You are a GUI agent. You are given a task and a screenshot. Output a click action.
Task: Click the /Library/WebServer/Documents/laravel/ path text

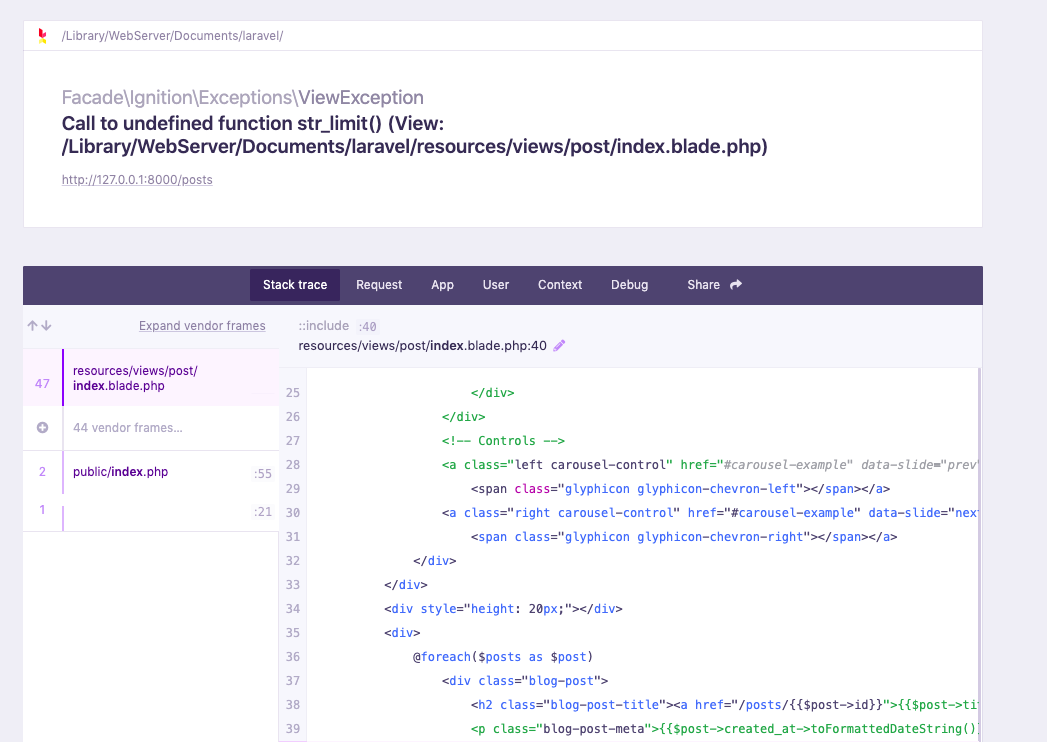tap(172, 36)
